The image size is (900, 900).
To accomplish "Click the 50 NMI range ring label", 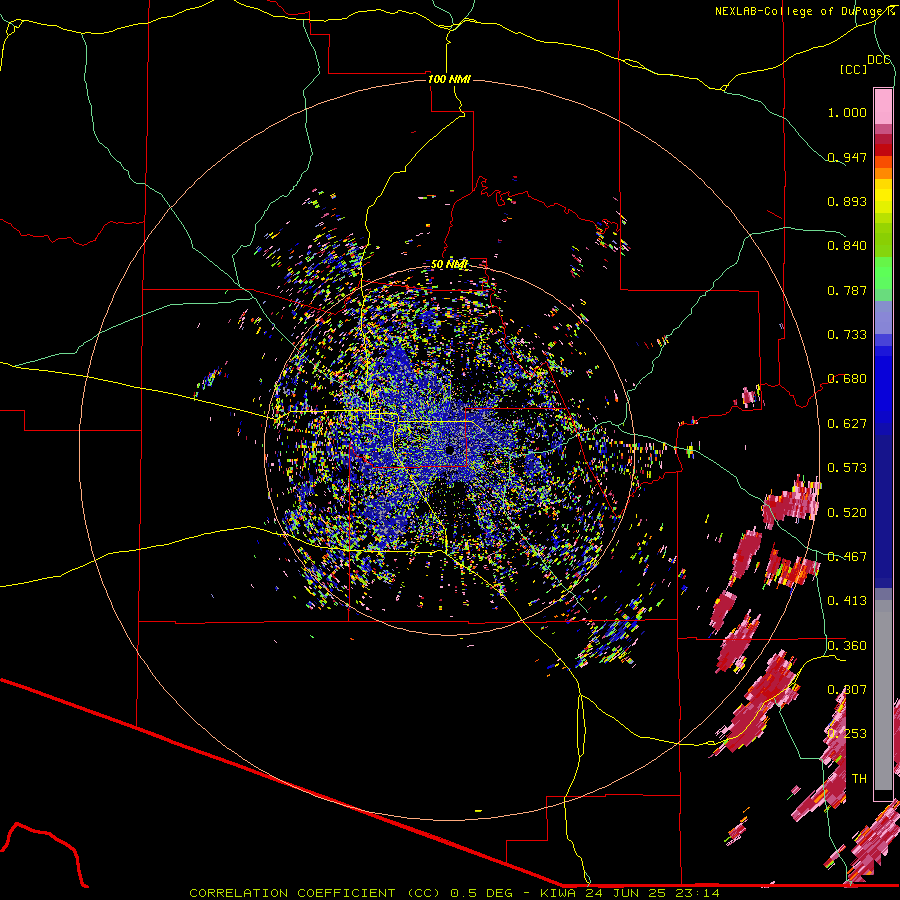I will tap(449, 265).
